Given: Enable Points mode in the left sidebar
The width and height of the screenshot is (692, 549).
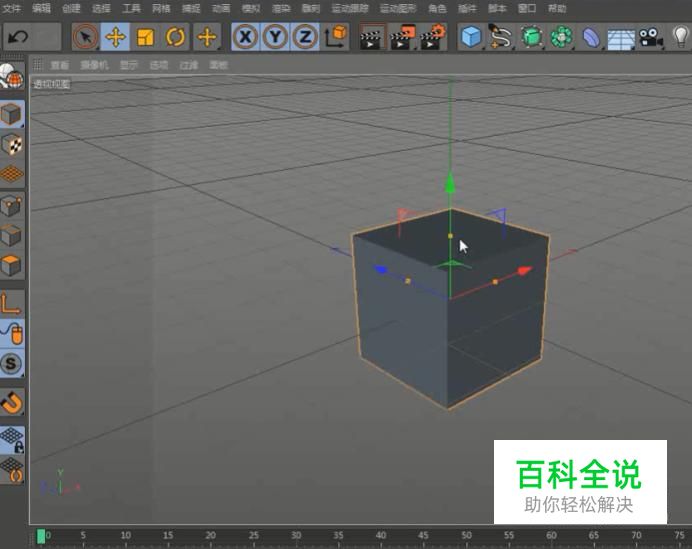Looking at the screenshot, I should (x=12, y=206).
